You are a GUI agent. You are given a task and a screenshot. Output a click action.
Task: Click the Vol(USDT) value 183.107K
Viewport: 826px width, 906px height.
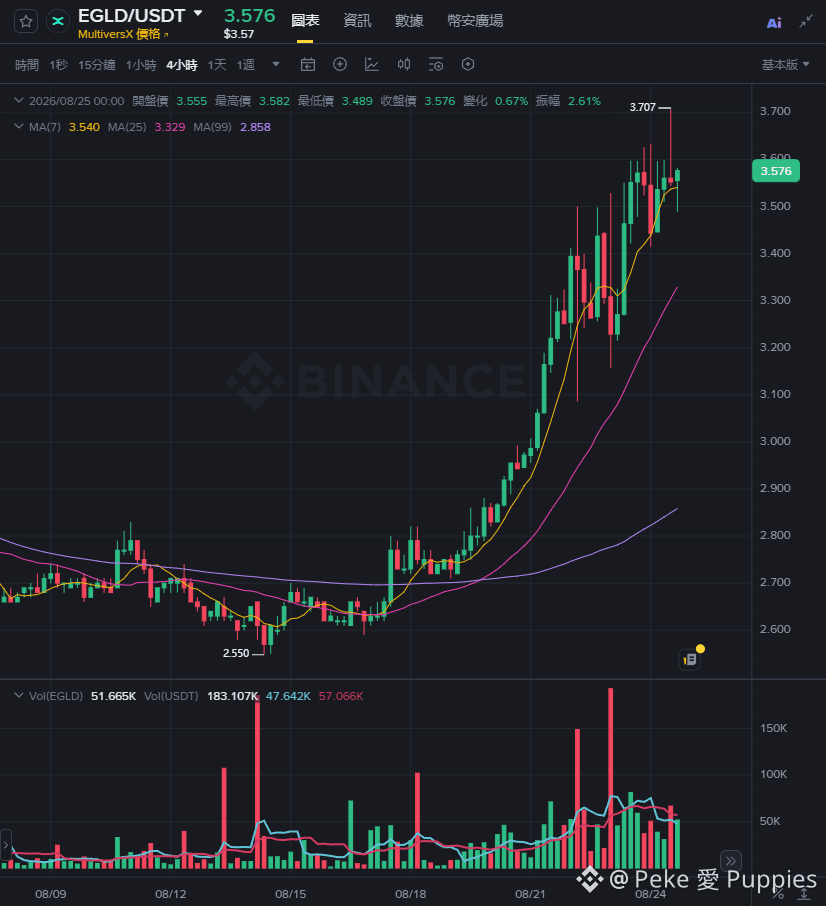[232, 696]
